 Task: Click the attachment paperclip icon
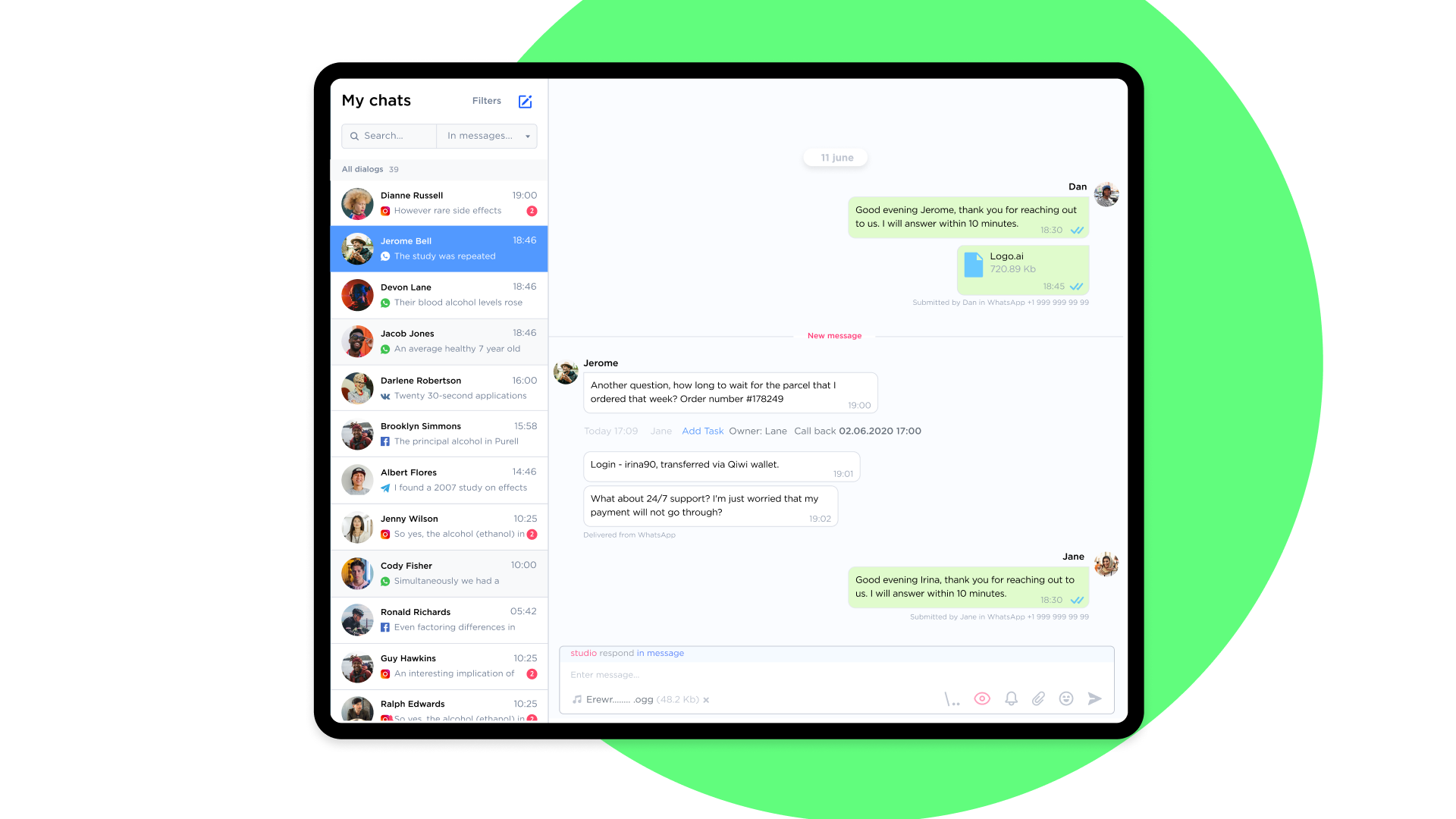tap(1038, 698)
